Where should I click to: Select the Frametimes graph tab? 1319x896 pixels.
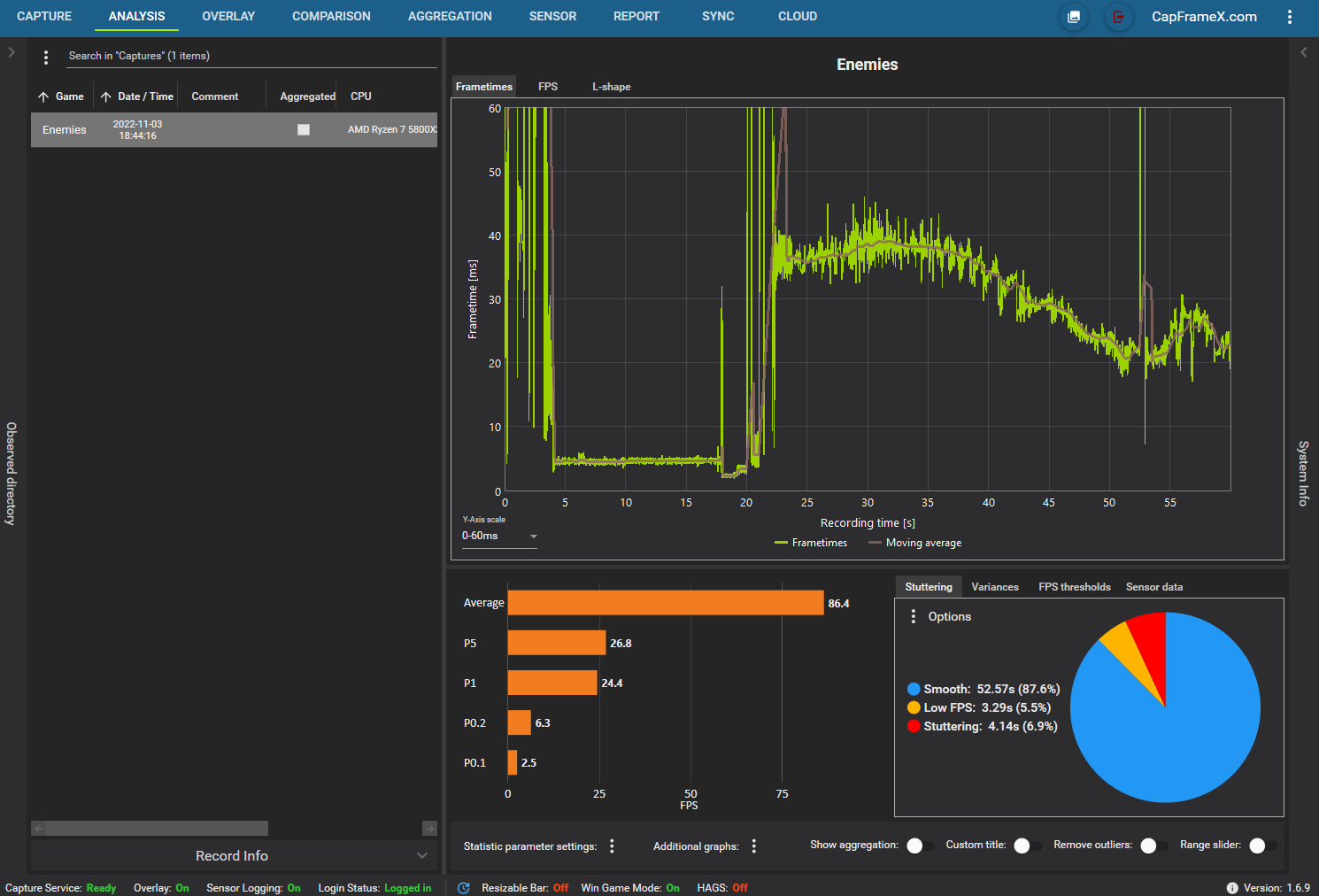tap(484, 87)
